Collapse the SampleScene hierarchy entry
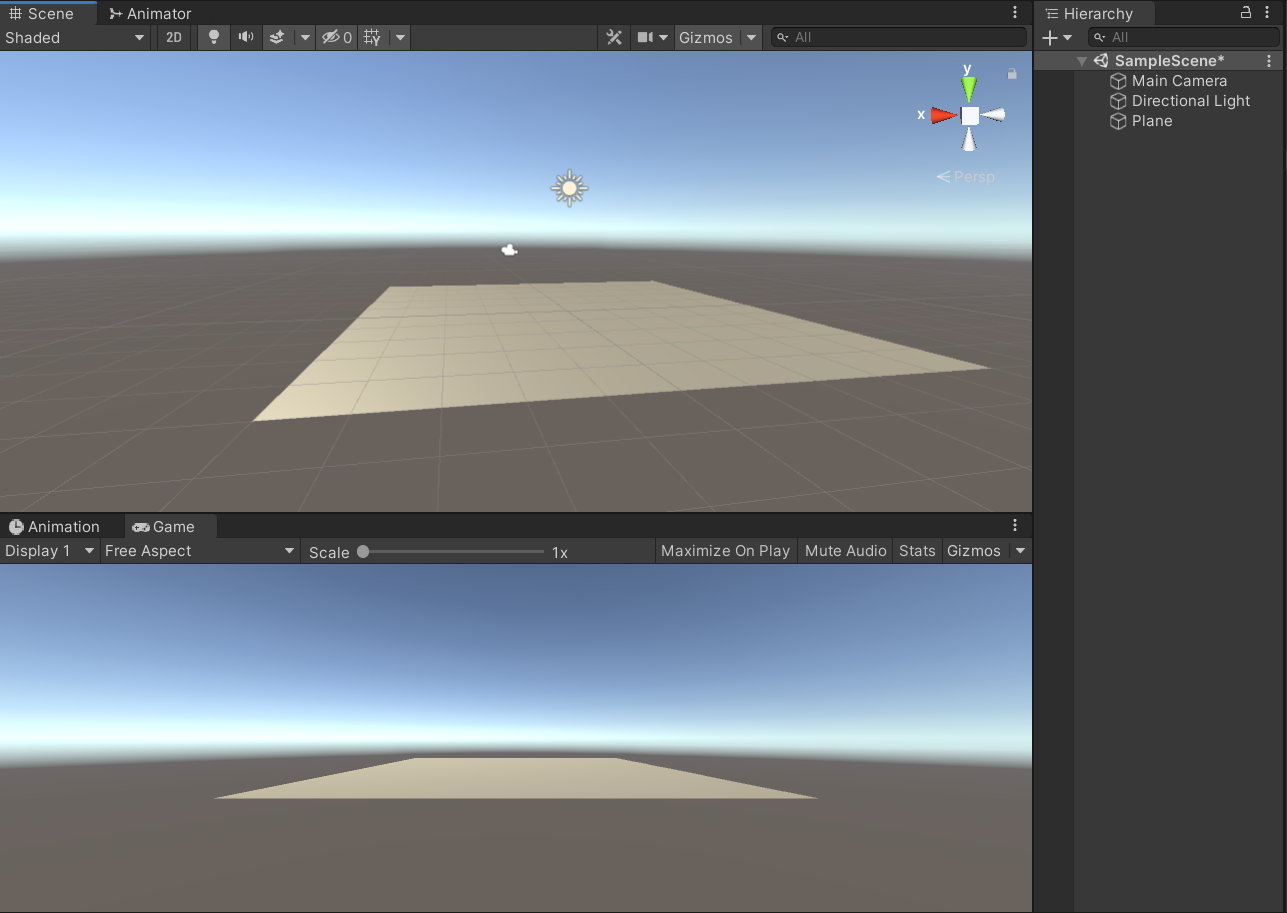The width and height of the screenshot is (1287, 913). click(x=1081, y=60)
